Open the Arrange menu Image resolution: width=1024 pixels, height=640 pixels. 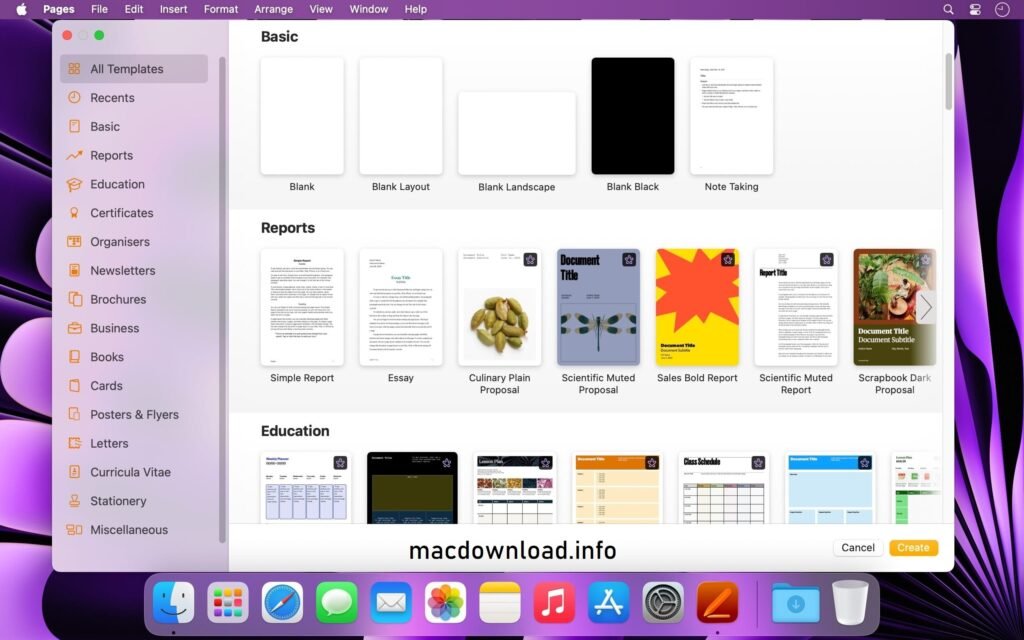click(x=273, y=9)
